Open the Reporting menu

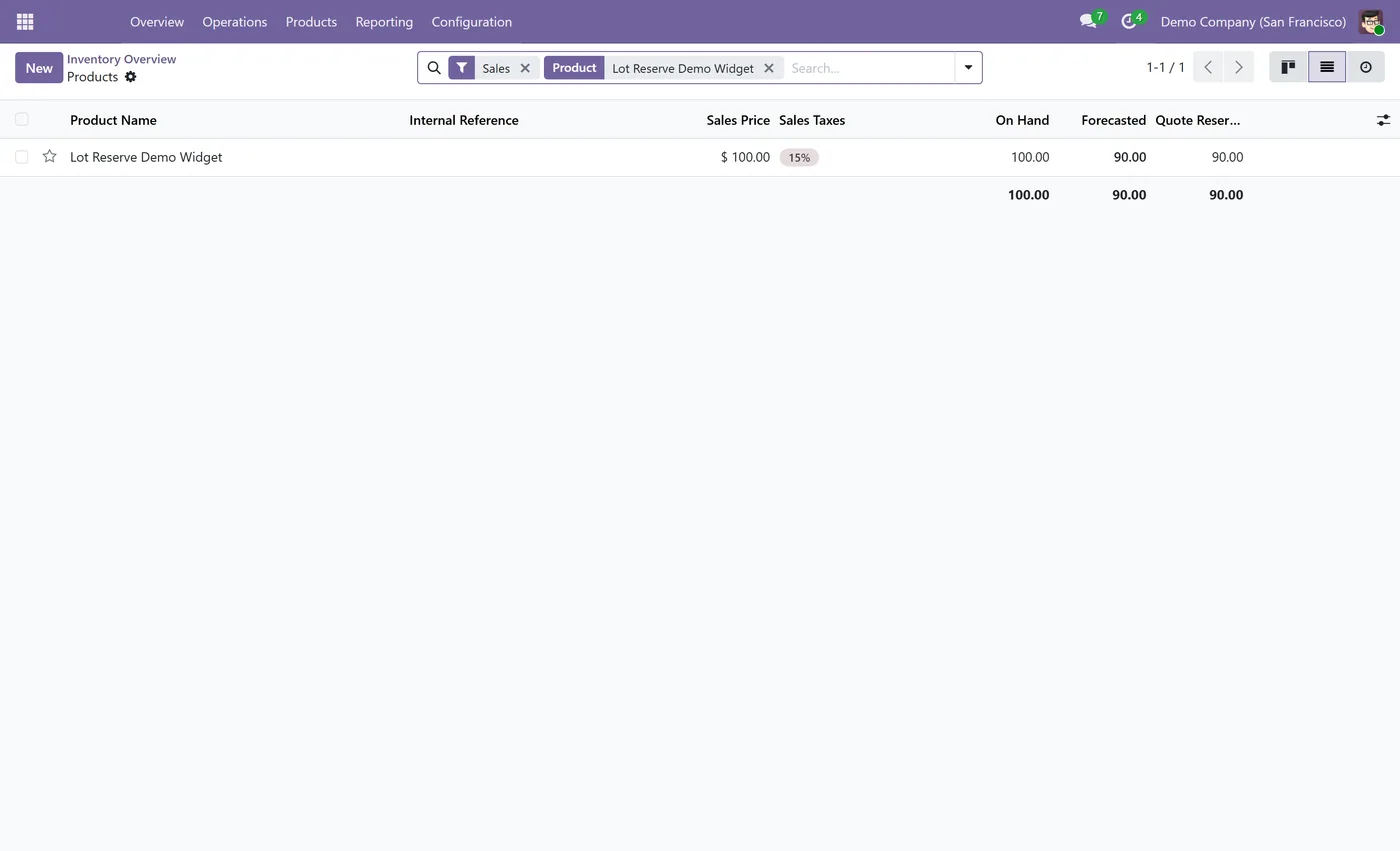coord(384,21)
